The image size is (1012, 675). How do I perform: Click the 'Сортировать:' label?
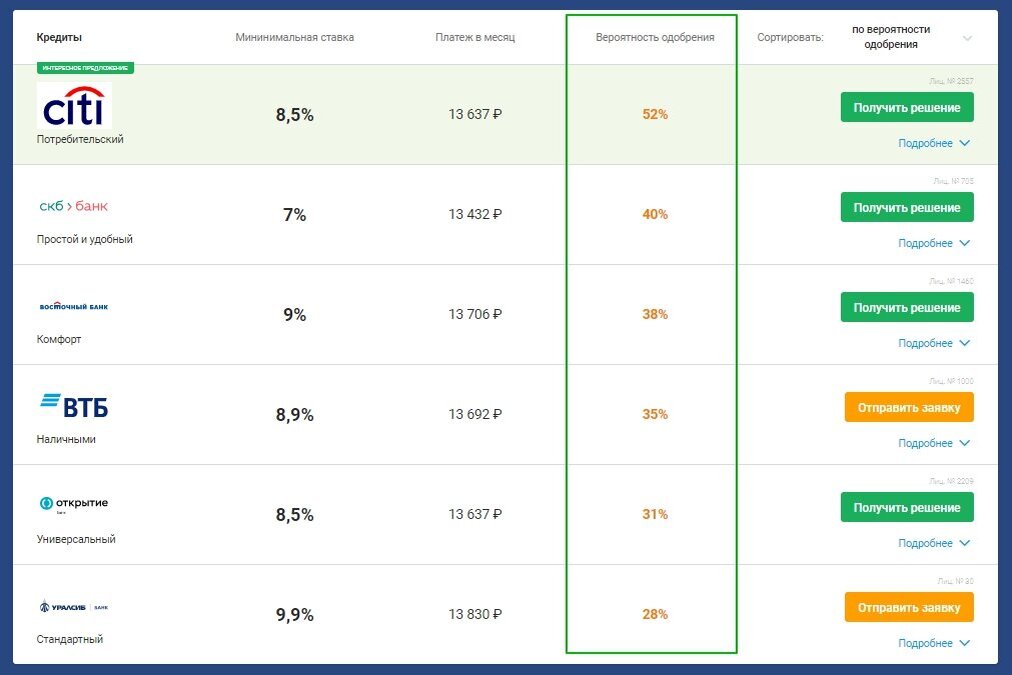[x=790, y=37]
